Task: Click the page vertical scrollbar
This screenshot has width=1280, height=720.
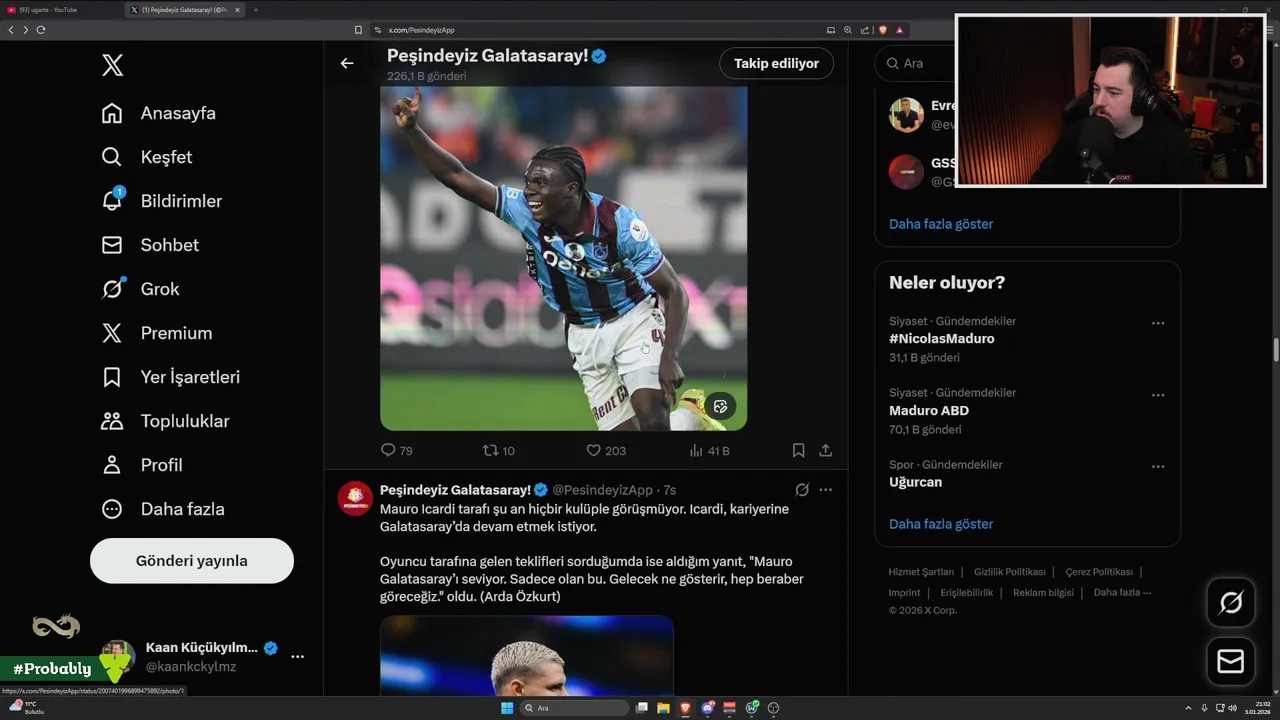Action: [x=1275, y=350]
